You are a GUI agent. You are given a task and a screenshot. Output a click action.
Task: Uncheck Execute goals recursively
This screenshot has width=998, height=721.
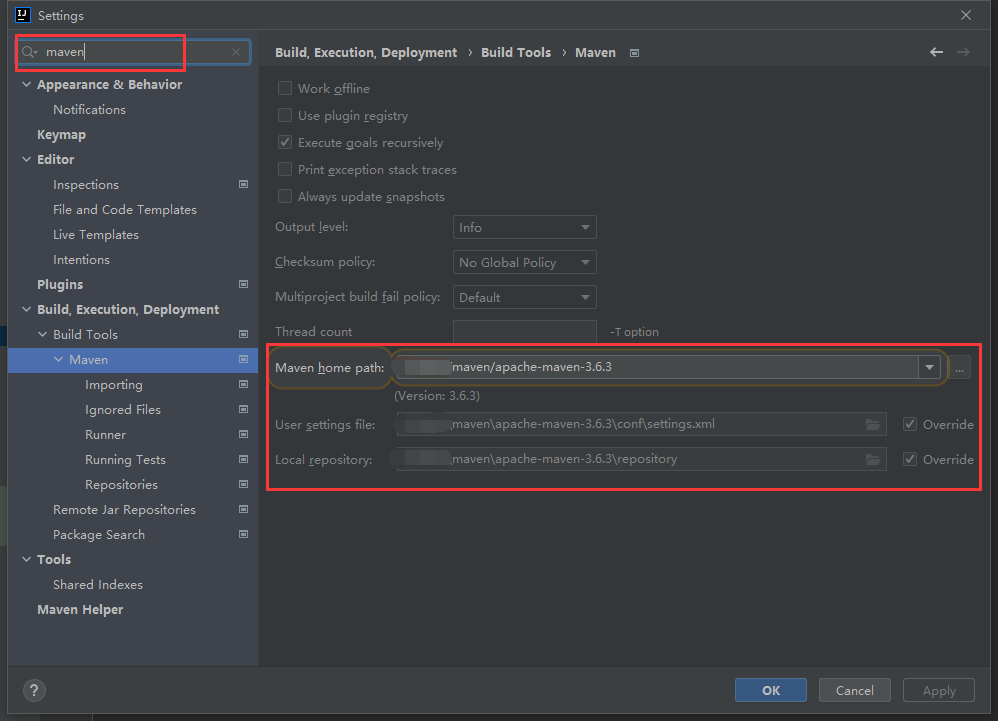pos(285,143)
